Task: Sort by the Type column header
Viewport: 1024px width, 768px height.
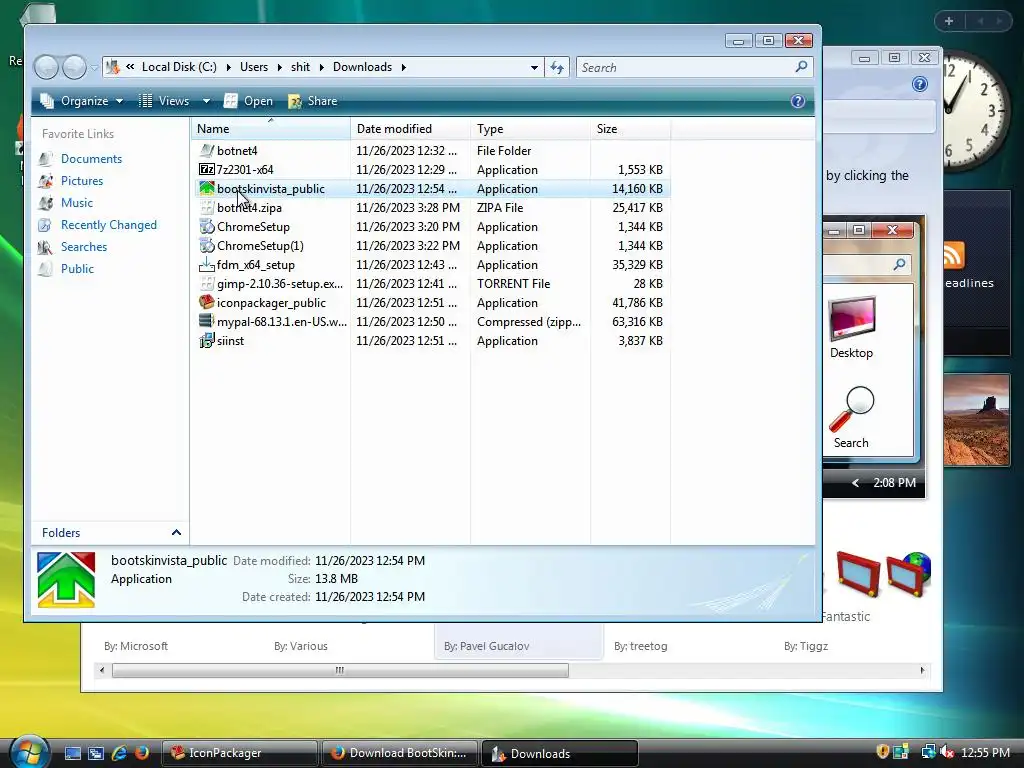Action: 530,129
